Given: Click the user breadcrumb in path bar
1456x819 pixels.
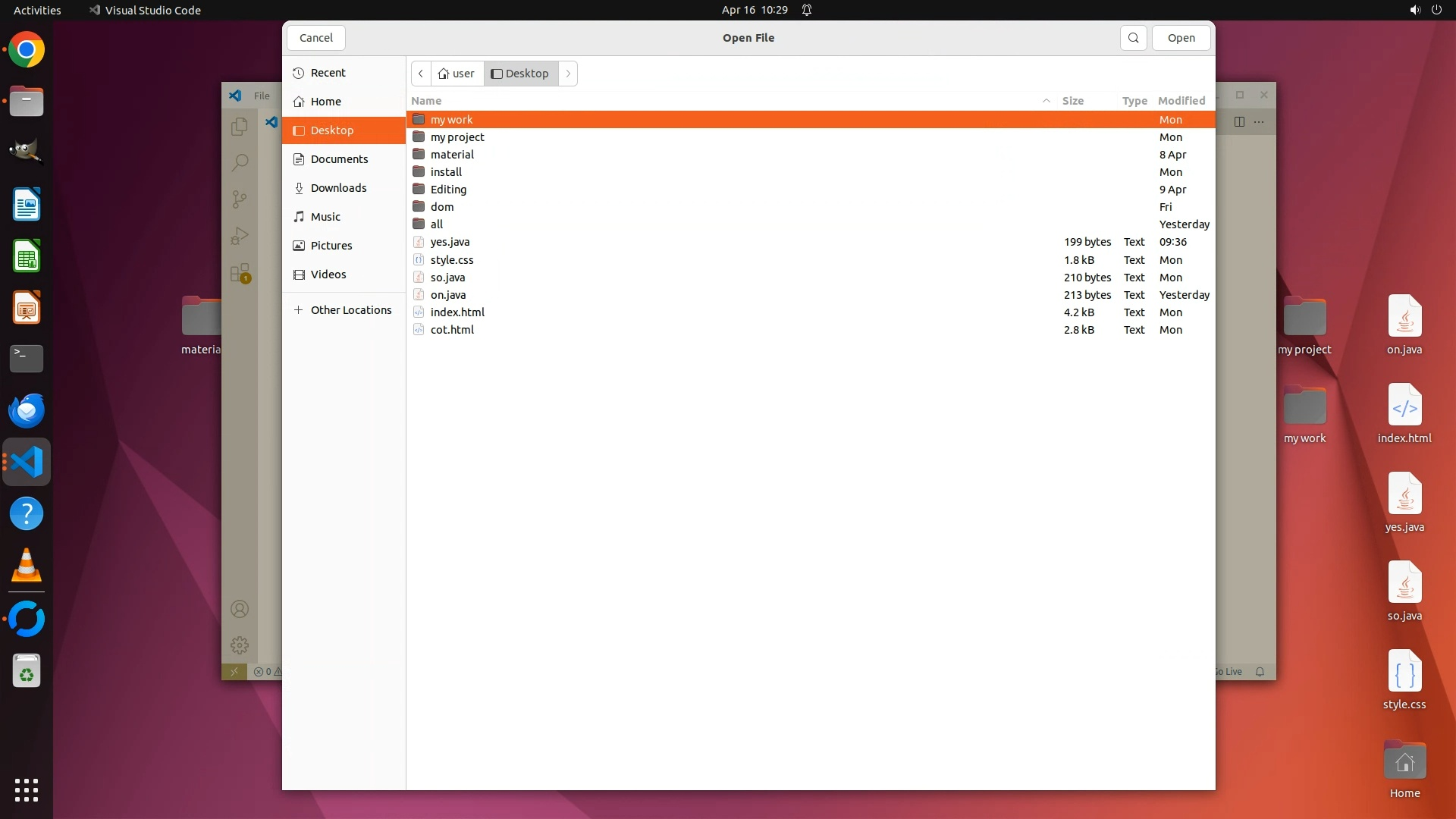Looking at the screenshot, I should click(457, 74).
